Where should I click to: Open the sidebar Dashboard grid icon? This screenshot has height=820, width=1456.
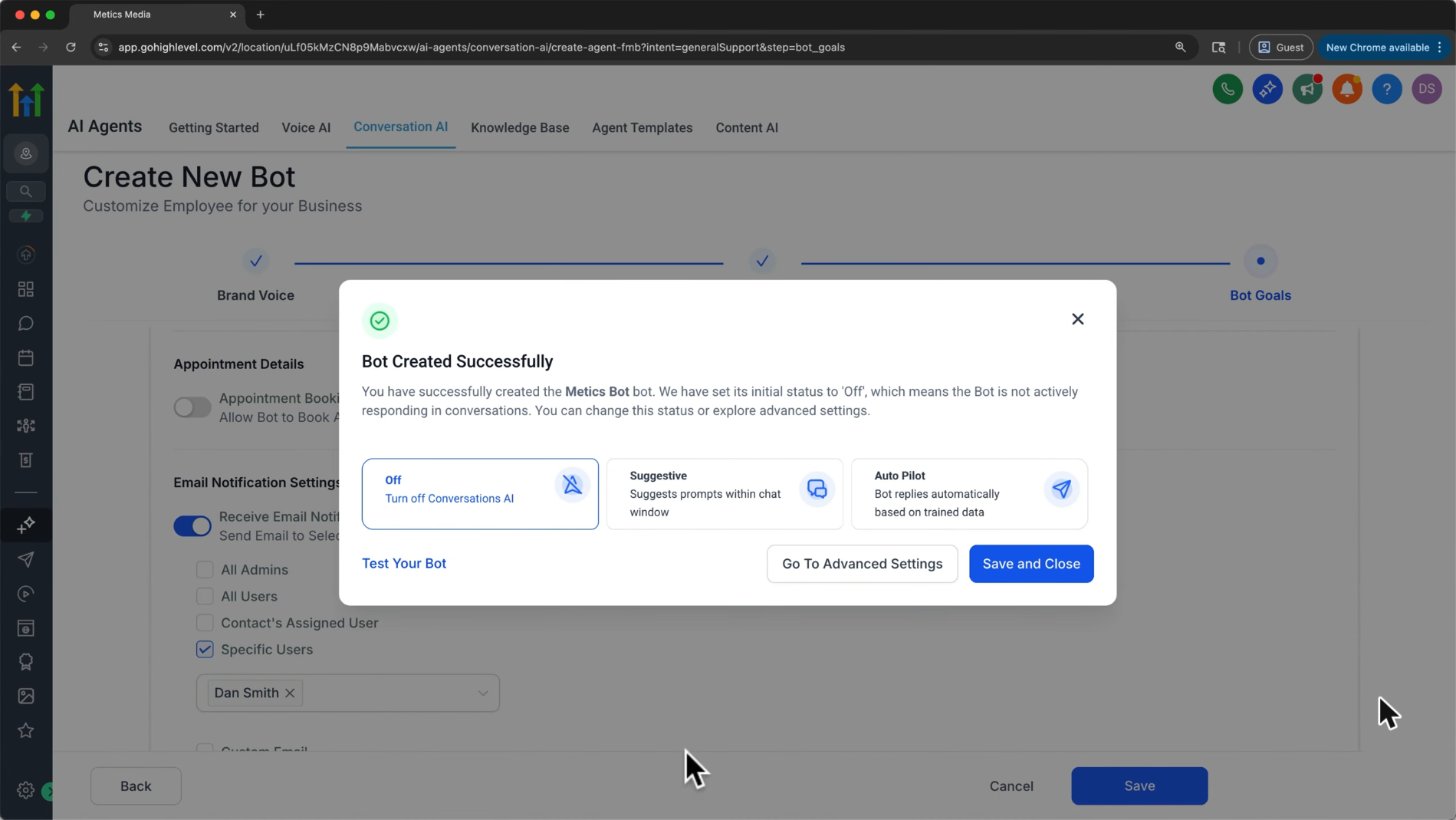(x=26, y=289)
